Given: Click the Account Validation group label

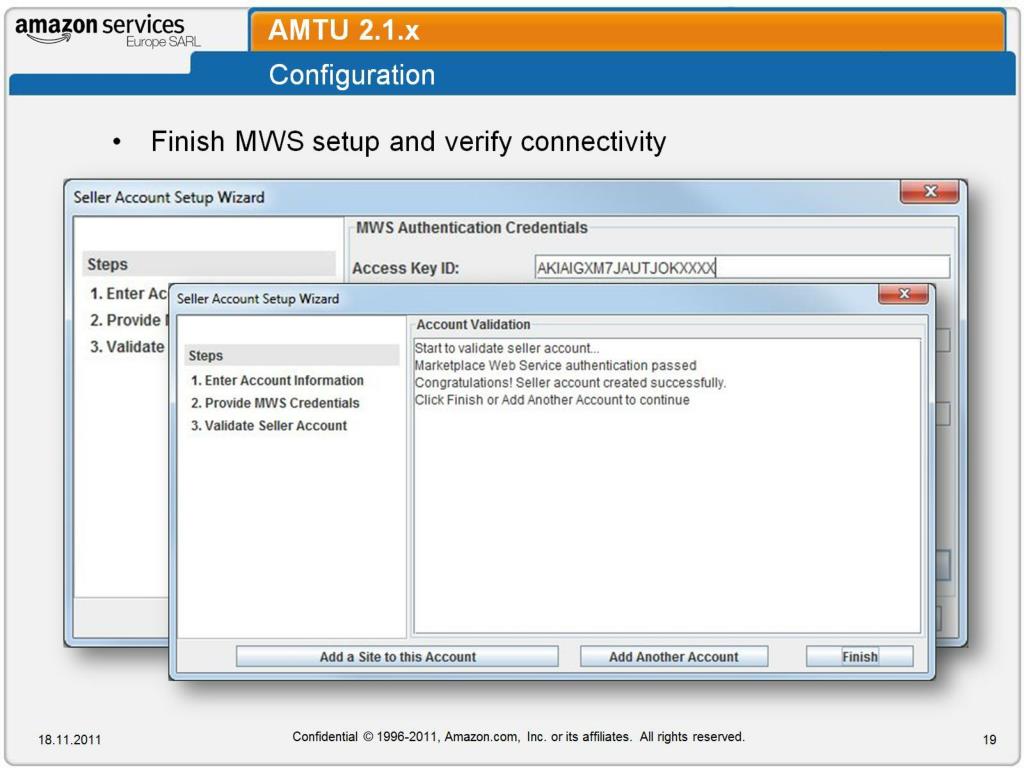Looking at the screenshot, I should click(x=473, y=325).
